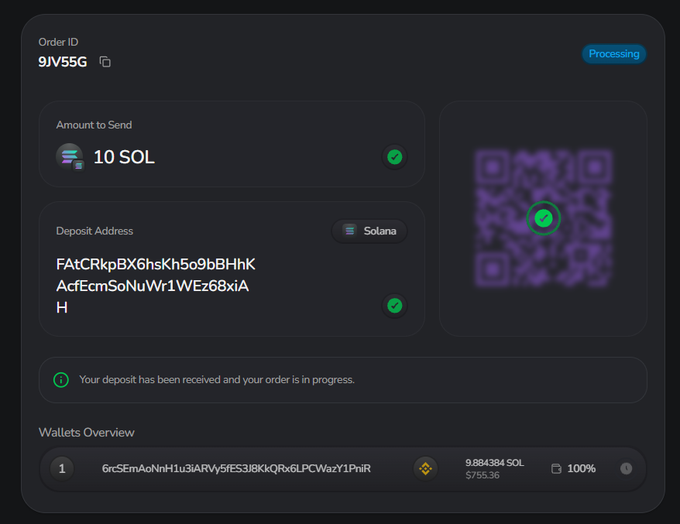This screenshot has height=524, width=680.
Task: Click the Solana coin icon beside 10 SOL
Action: [69, 157]
